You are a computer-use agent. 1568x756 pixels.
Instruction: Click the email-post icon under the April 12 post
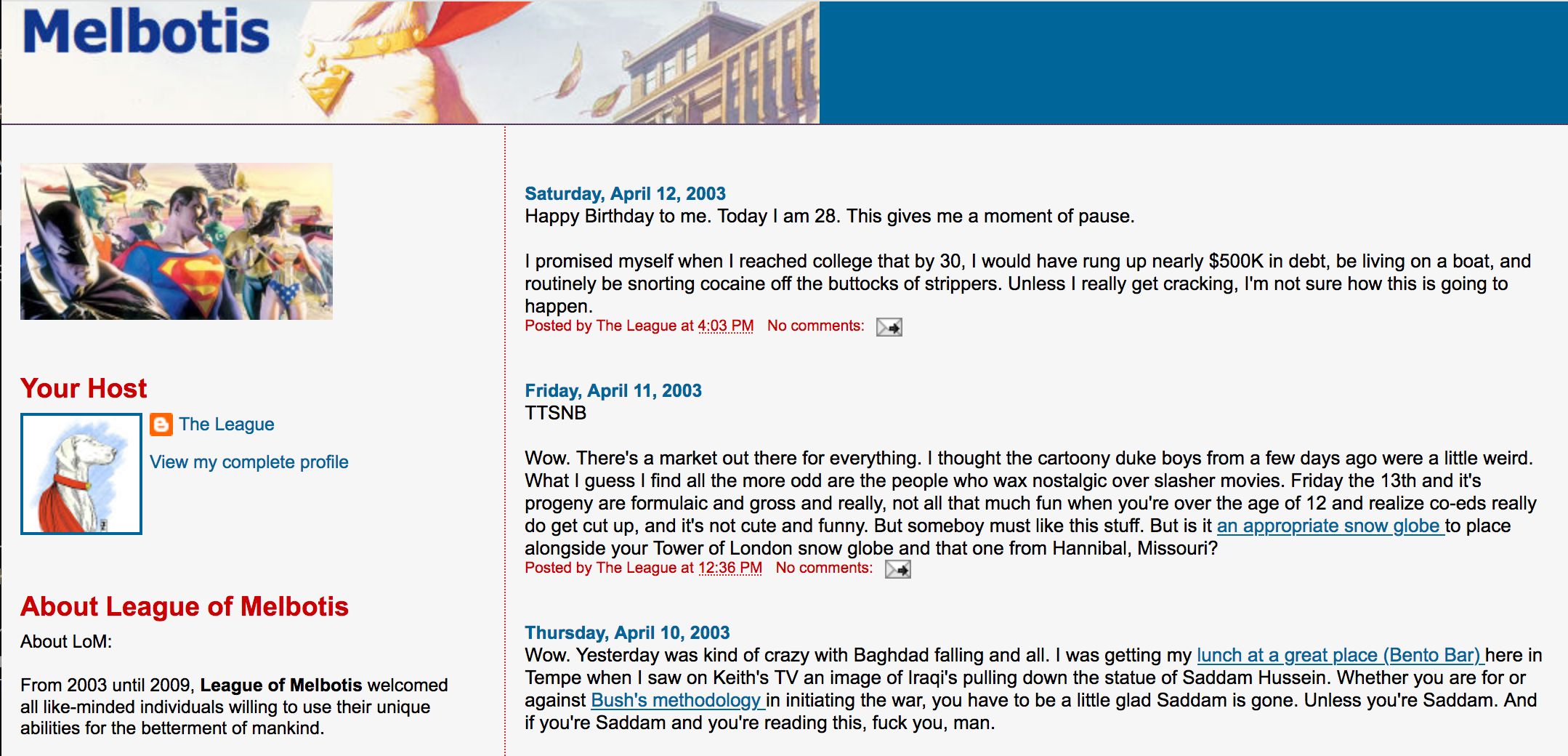(889, 327)
